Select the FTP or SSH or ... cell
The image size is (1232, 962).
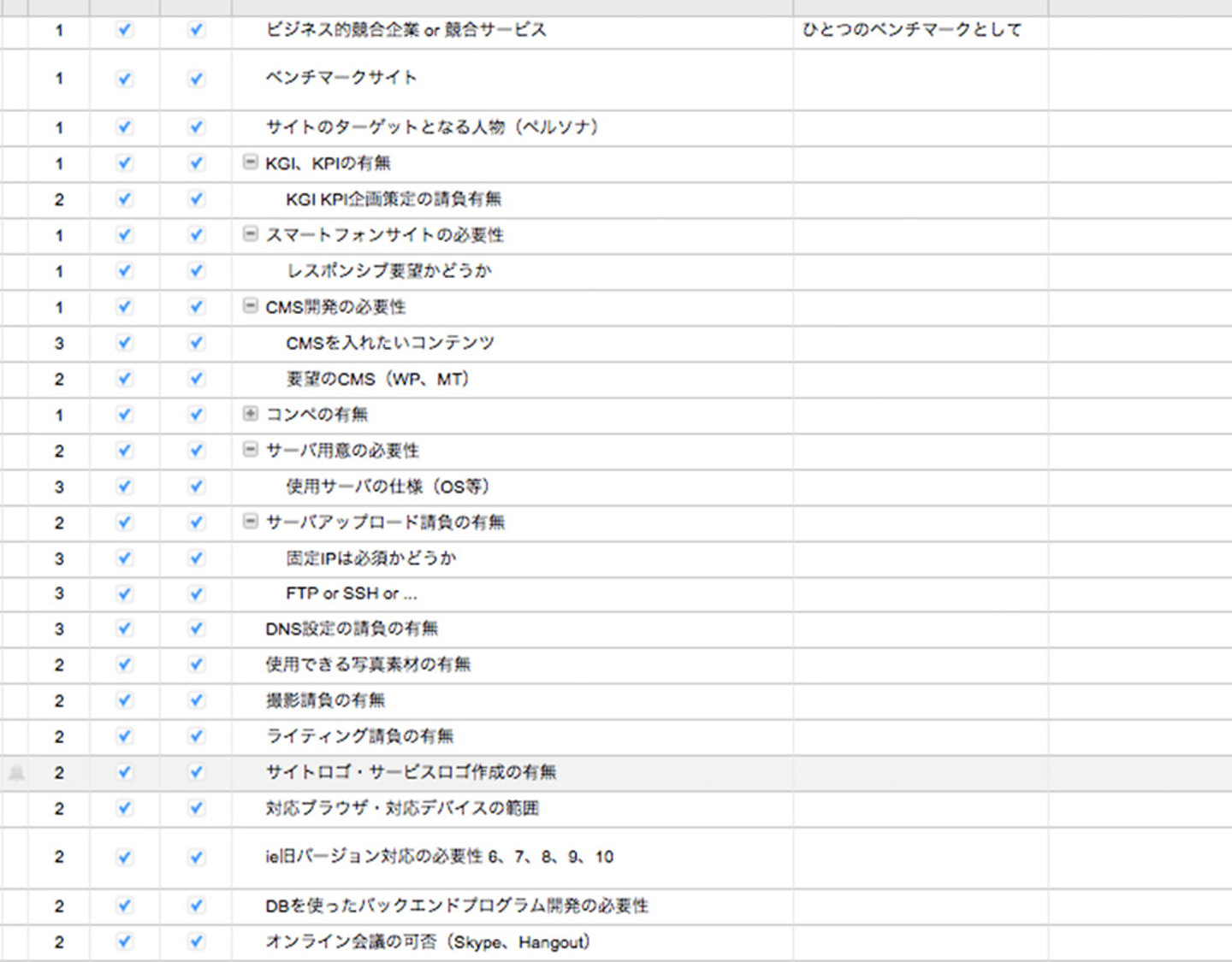[512, 593]
